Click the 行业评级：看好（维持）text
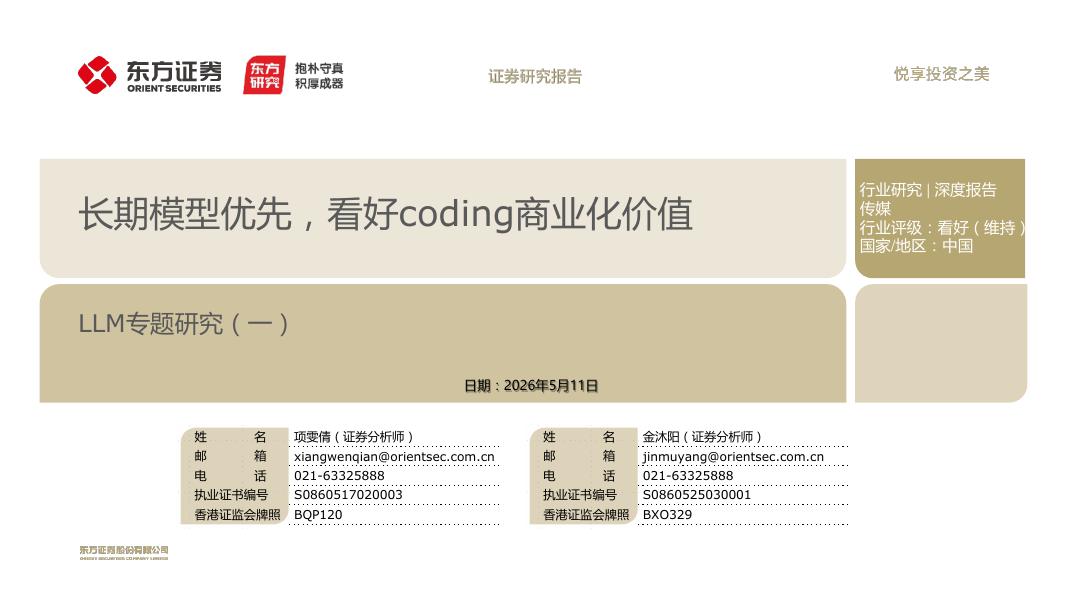The height and width of the screenshot is (600, 1067). click(x=942, y=227)
